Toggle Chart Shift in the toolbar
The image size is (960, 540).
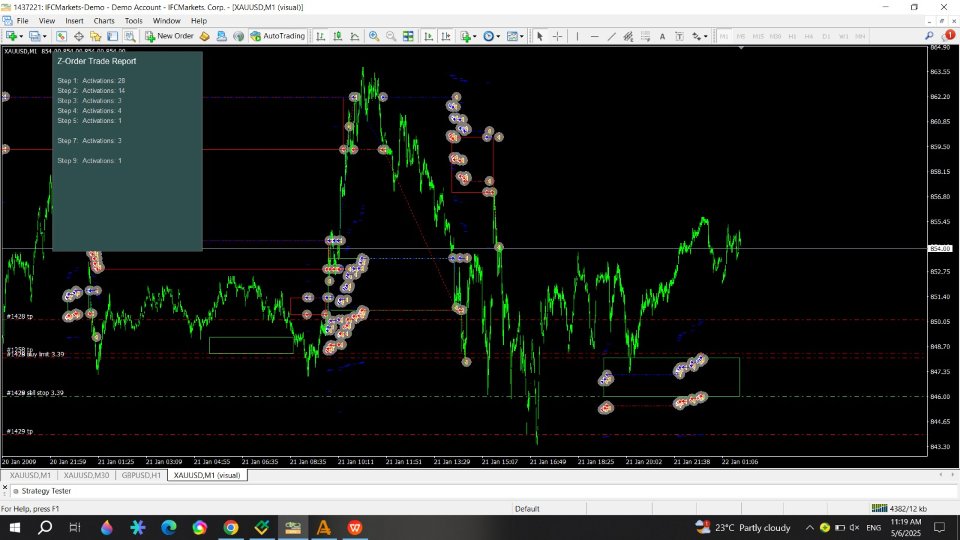pos(446,36)
